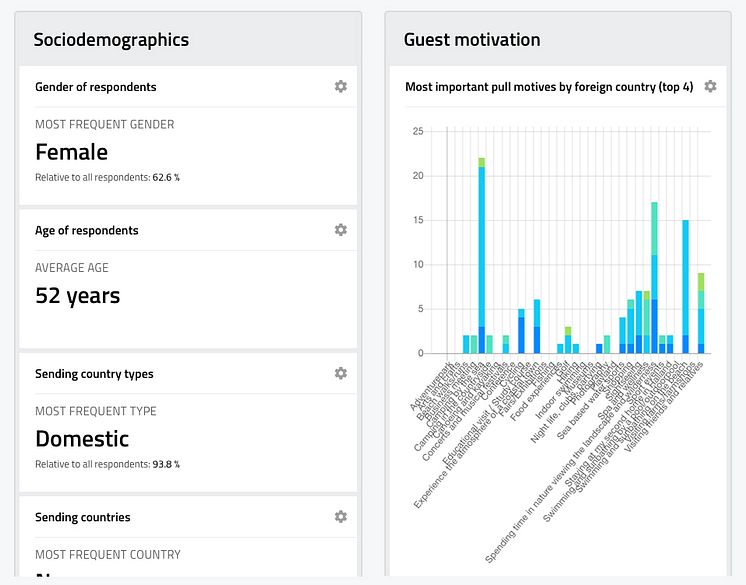Click the 'Gender of respondents' card title
This screenshot has height=585, width=746.
coord(96,87)
